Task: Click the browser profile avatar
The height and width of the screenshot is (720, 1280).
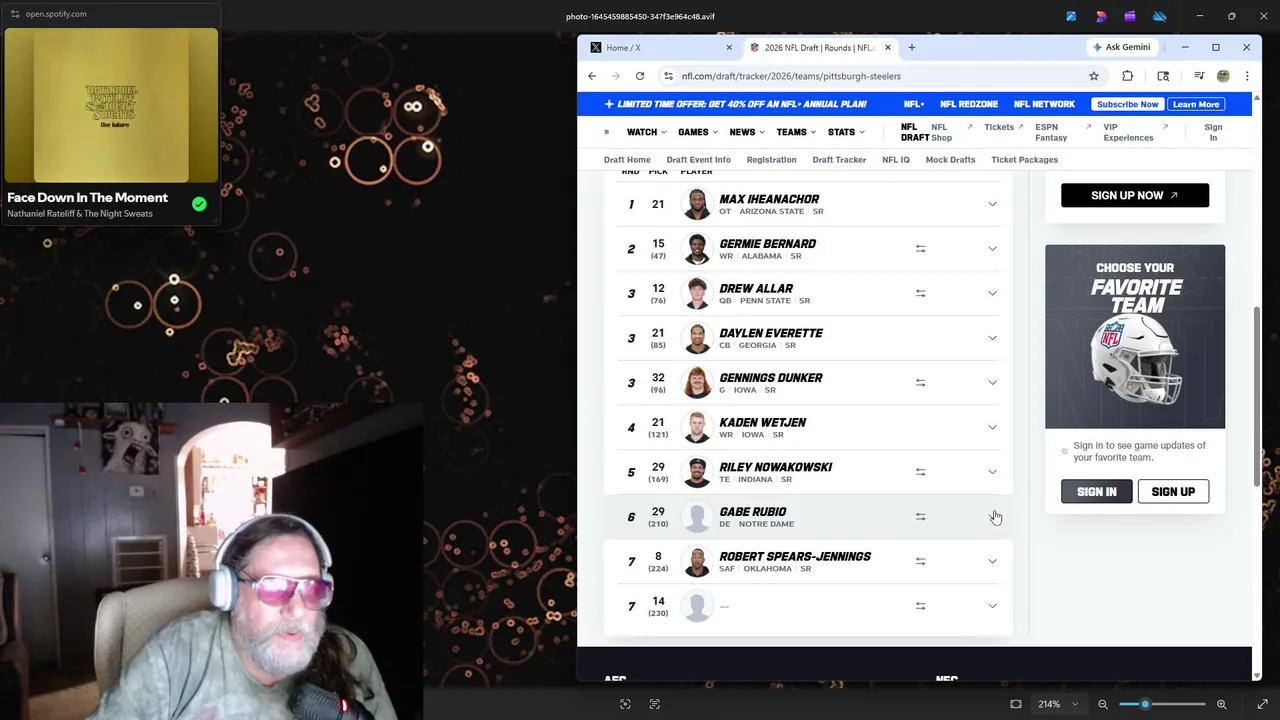Action: pyautogui.click(x=1223, y=76)
